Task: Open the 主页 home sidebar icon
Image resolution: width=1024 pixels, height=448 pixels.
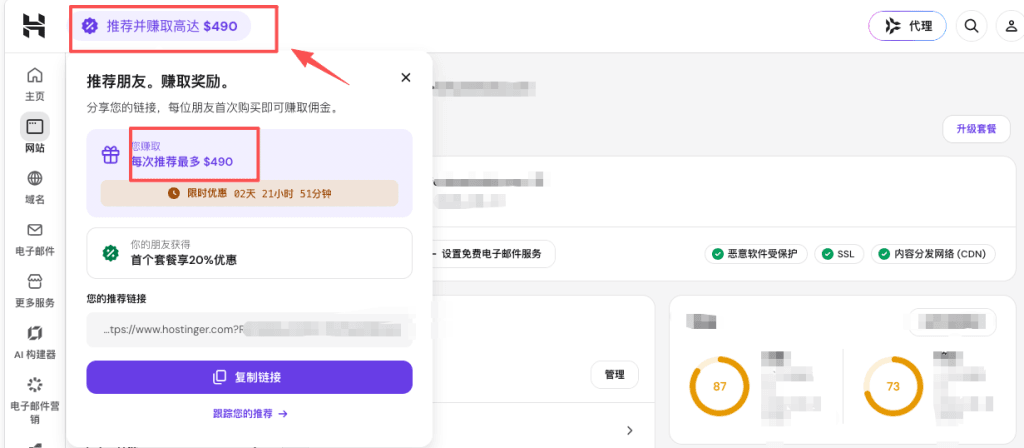Action: pos(35,76)
